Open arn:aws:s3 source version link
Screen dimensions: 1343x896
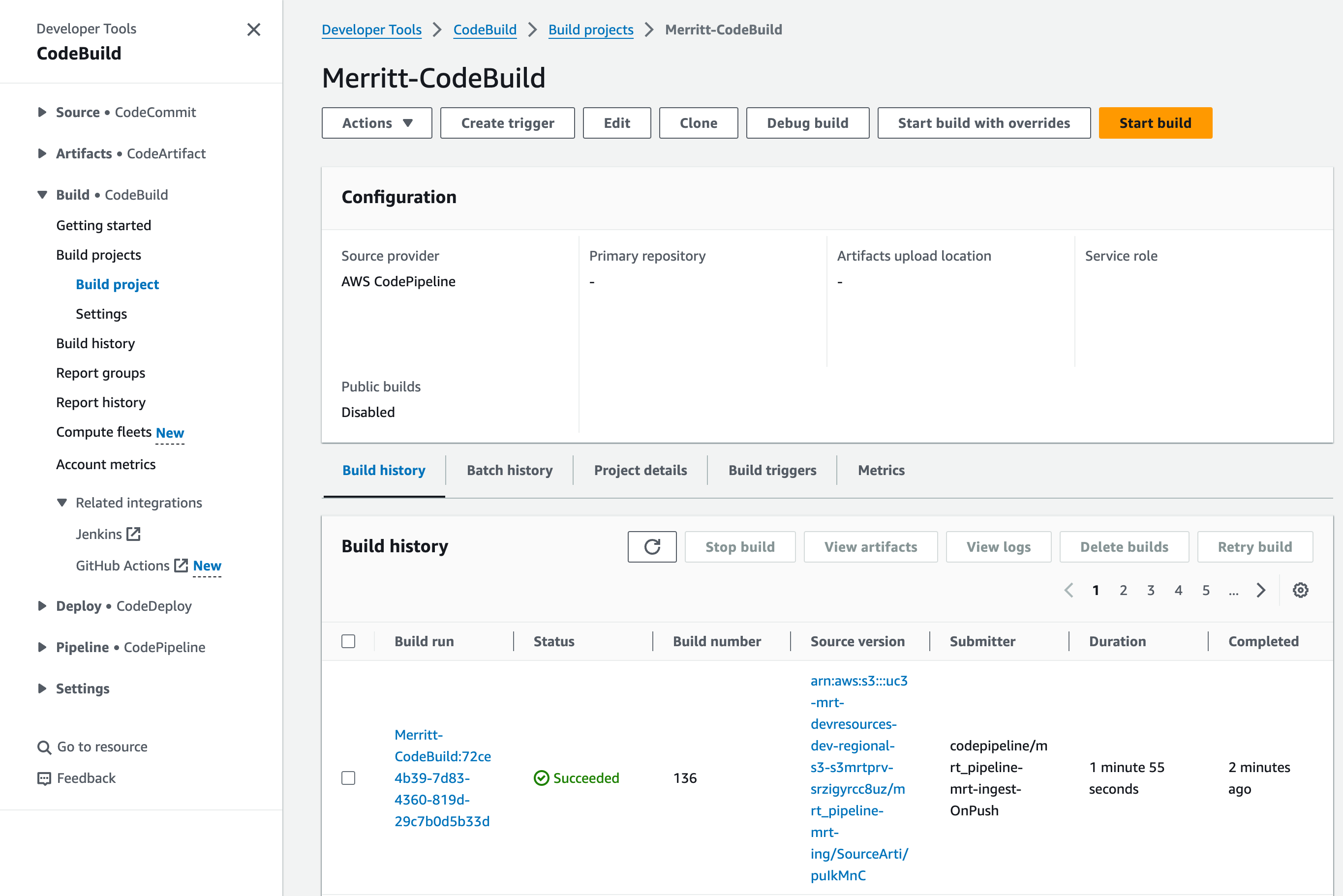point(859,777)
